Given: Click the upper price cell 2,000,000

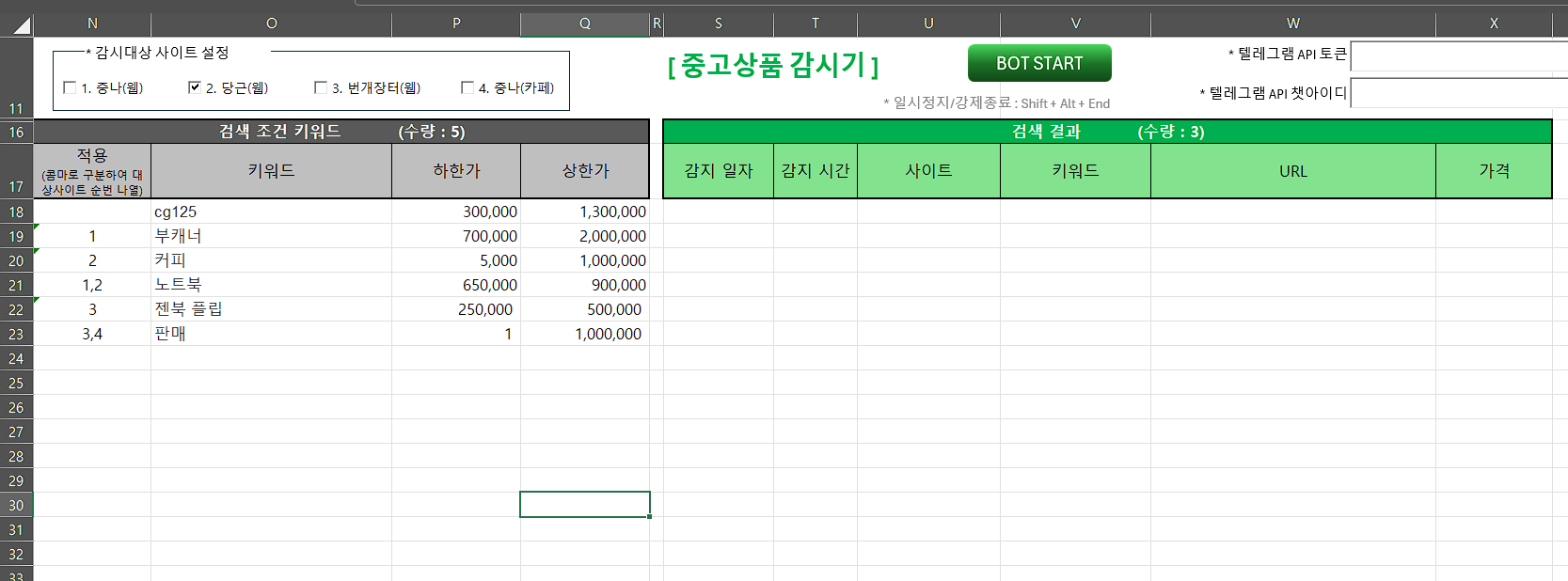Looking at the screenshot, I should (x=585, y=236).
